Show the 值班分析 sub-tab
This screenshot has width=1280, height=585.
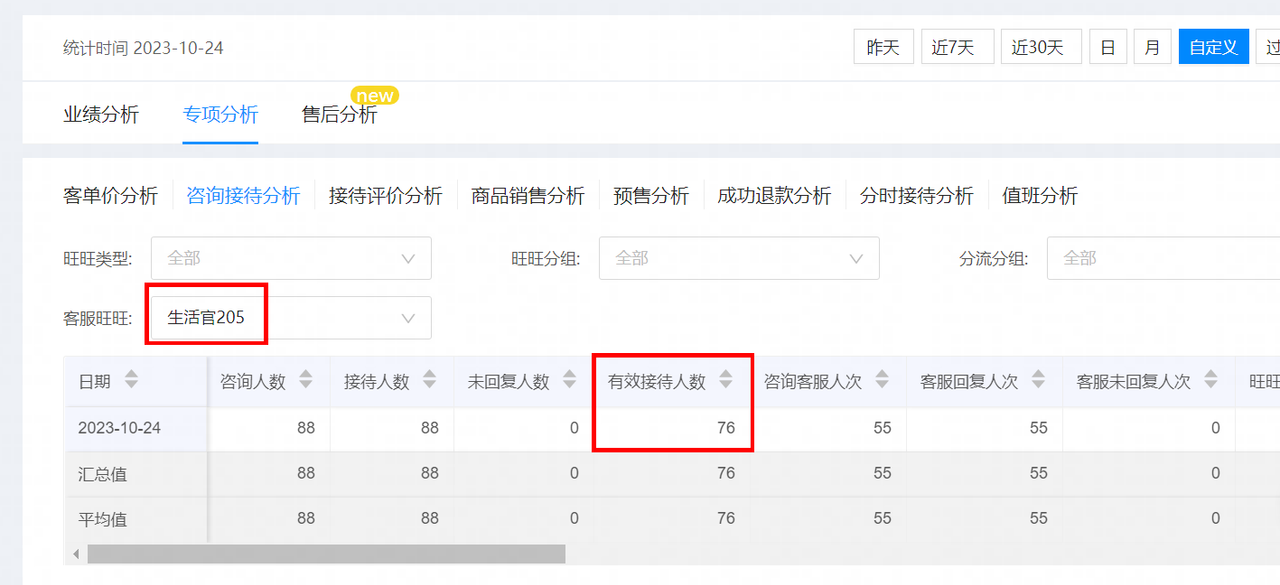(1040, 196)
